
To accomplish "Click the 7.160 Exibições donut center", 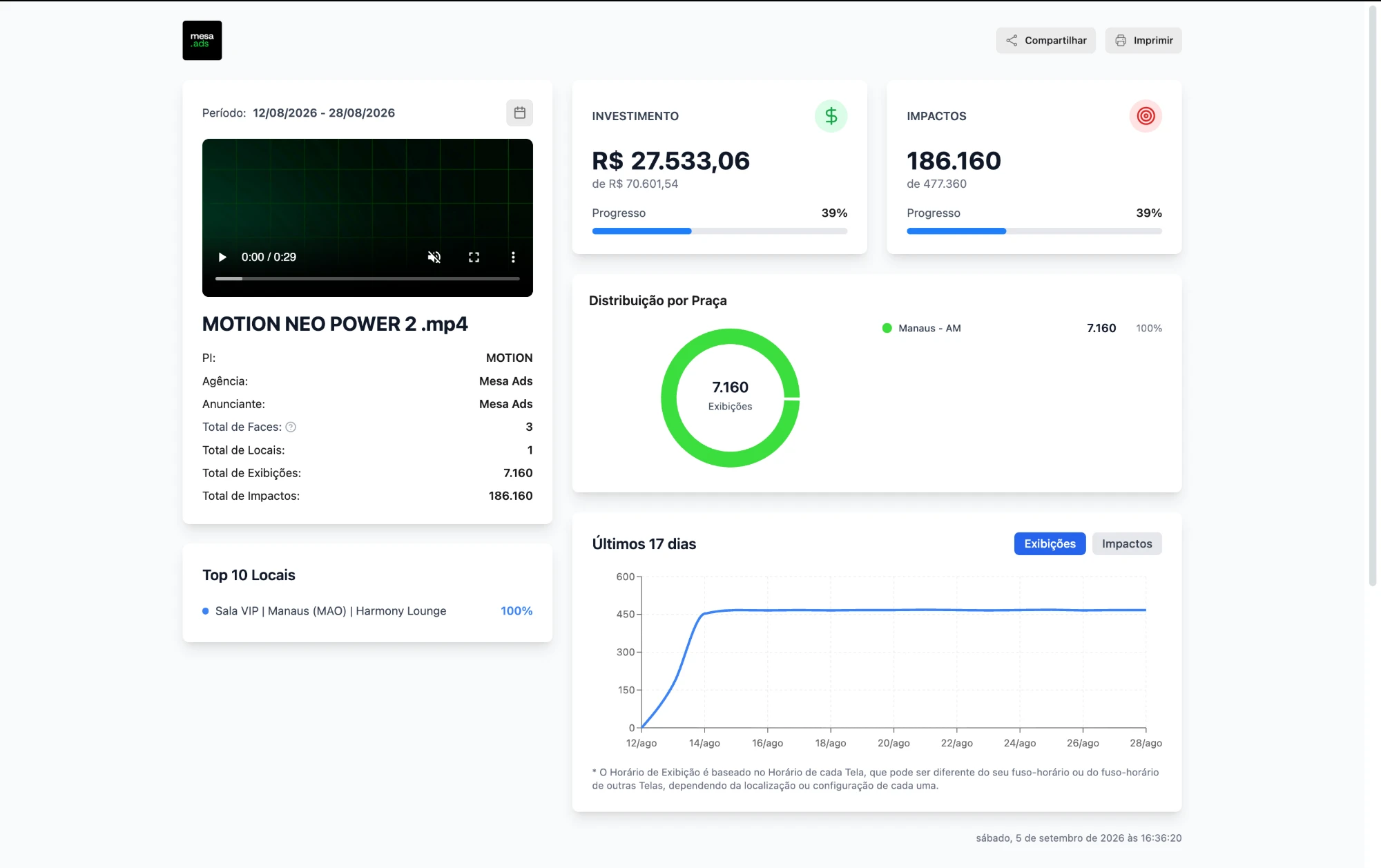I will [x=730, y=396].
